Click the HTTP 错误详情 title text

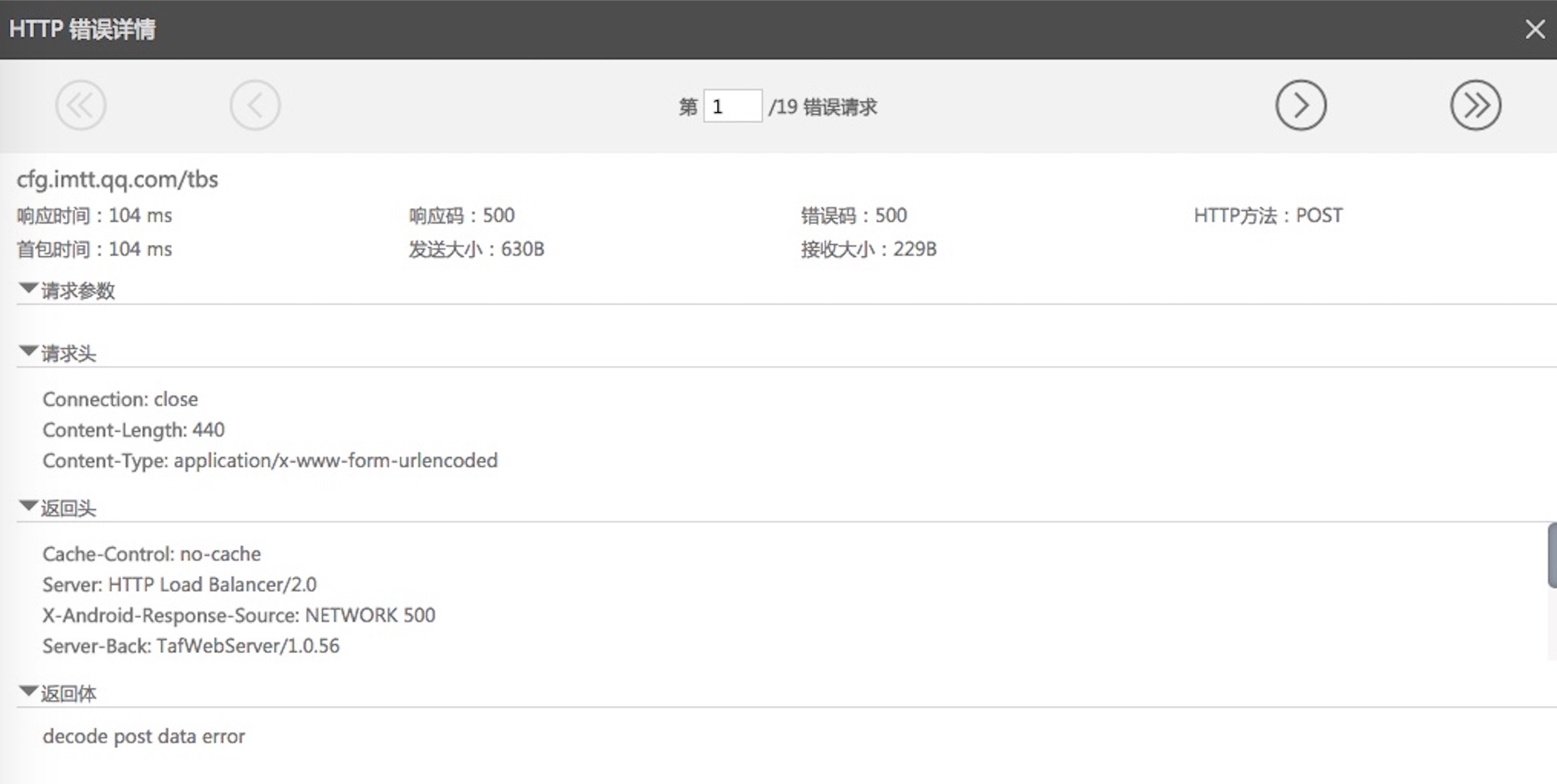click(82, 29)
